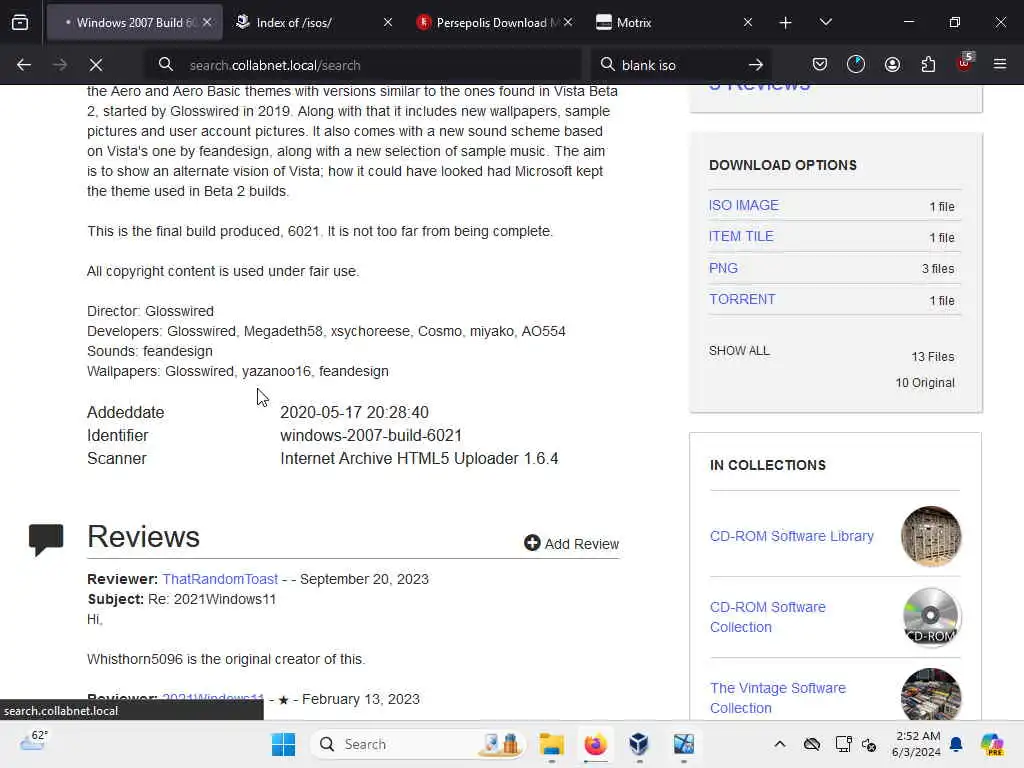Expand the list all tabs chevron
The height and width of the screenshot is (768, 1024).
point(825,22)
